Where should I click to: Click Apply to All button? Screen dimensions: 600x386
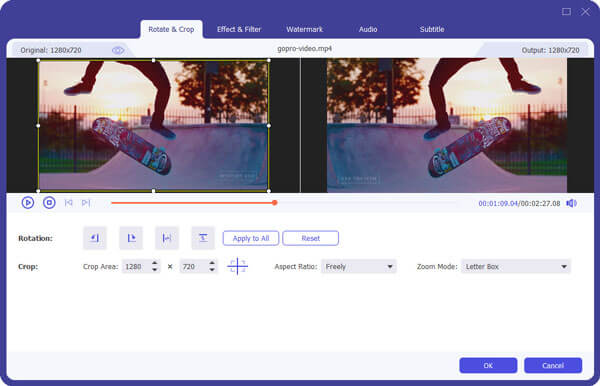click(x=251, y=238)
